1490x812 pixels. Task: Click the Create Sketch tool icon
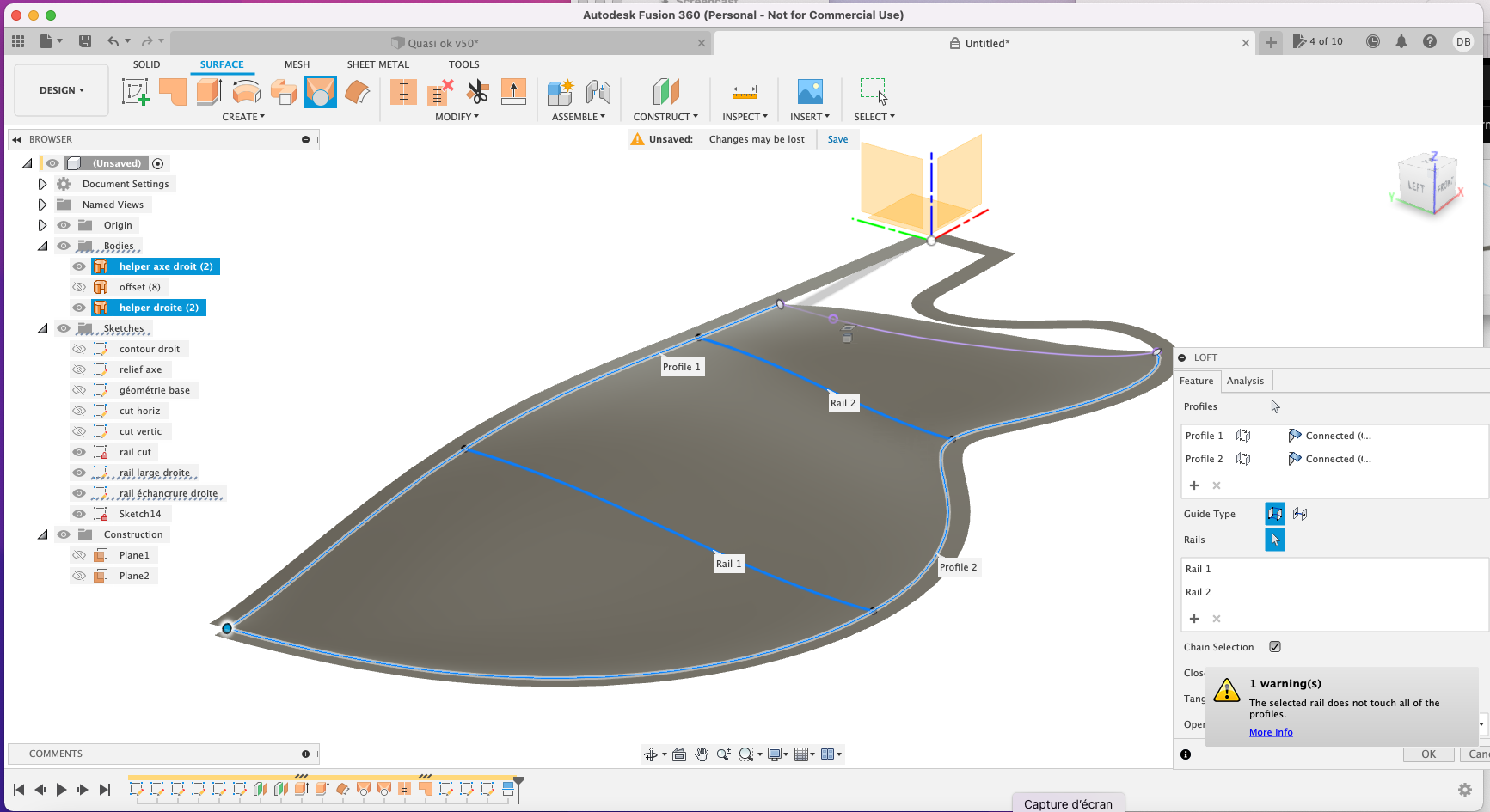(136, 91)
